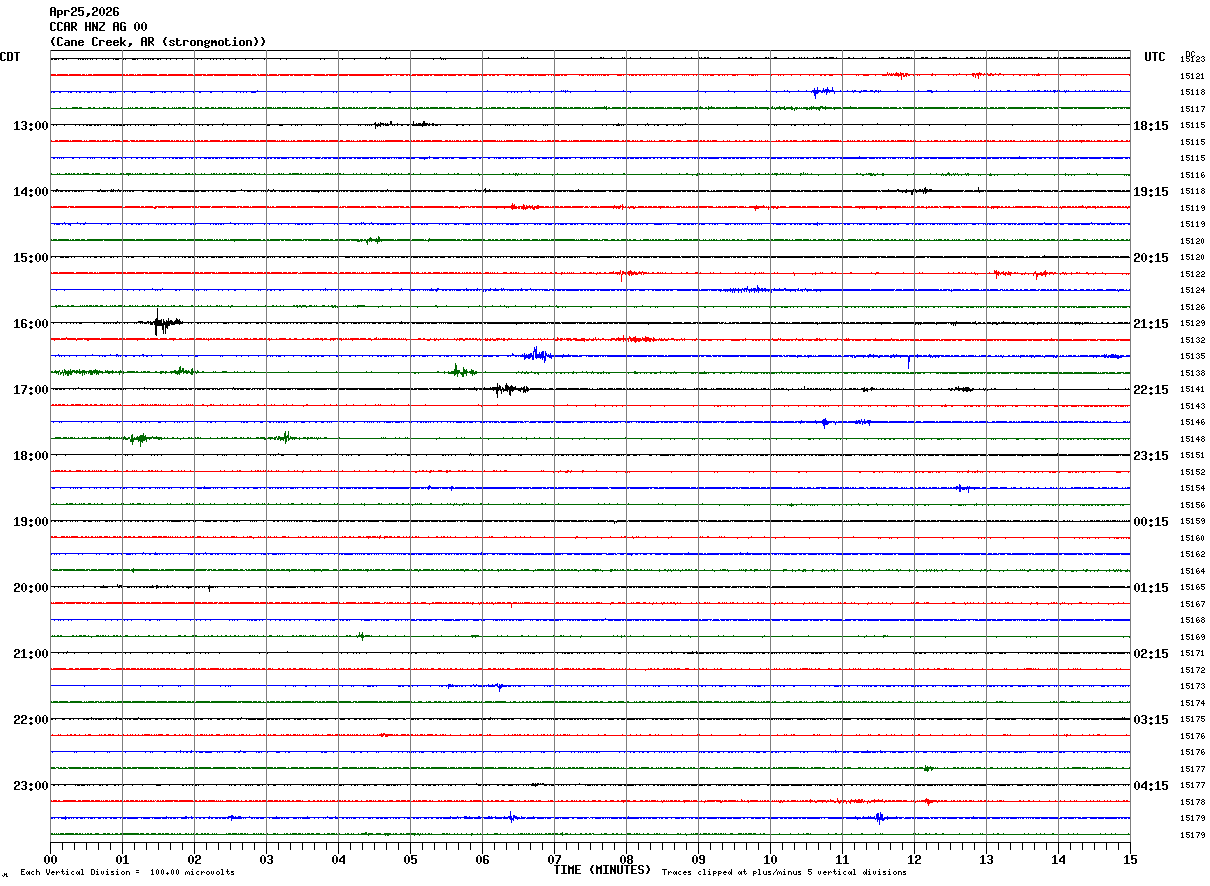Select the 23:00 CDT row label

click(30, 786)
